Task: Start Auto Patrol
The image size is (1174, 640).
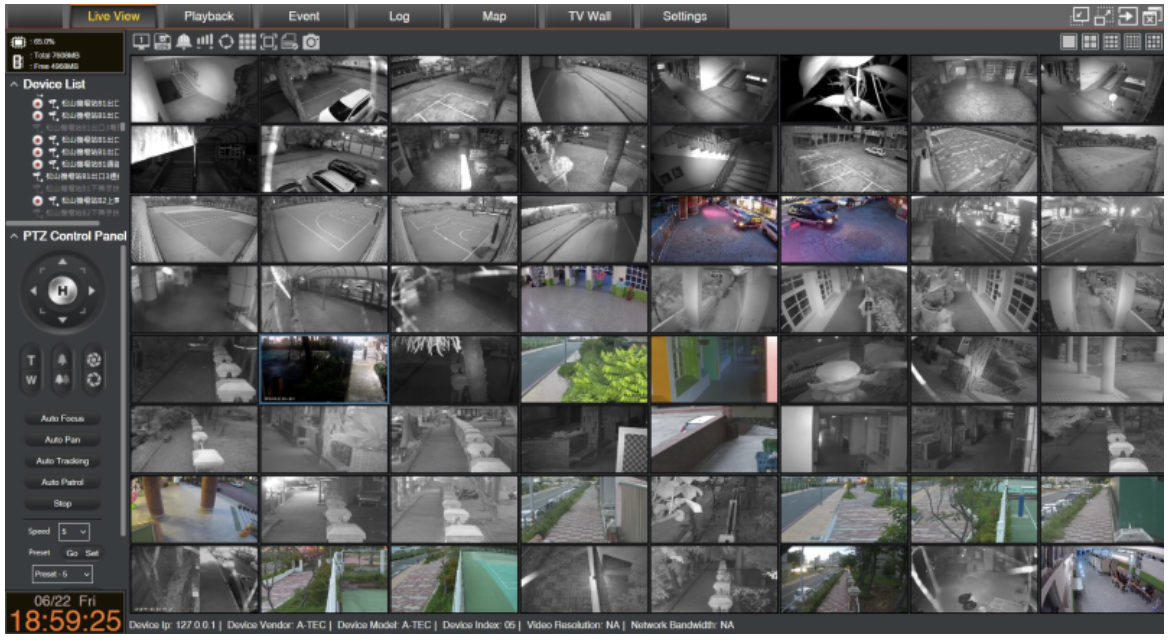Action: click(62, 482)
